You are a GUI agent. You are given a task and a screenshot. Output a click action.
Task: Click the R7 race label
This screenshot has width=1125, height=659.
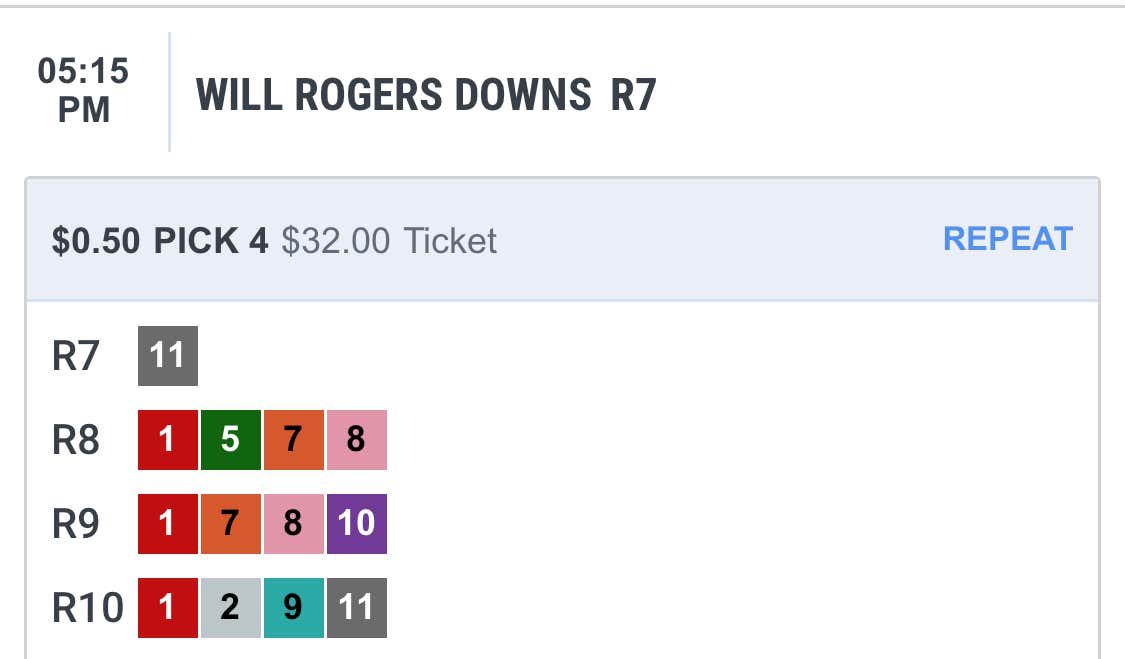tap(75, 356)
